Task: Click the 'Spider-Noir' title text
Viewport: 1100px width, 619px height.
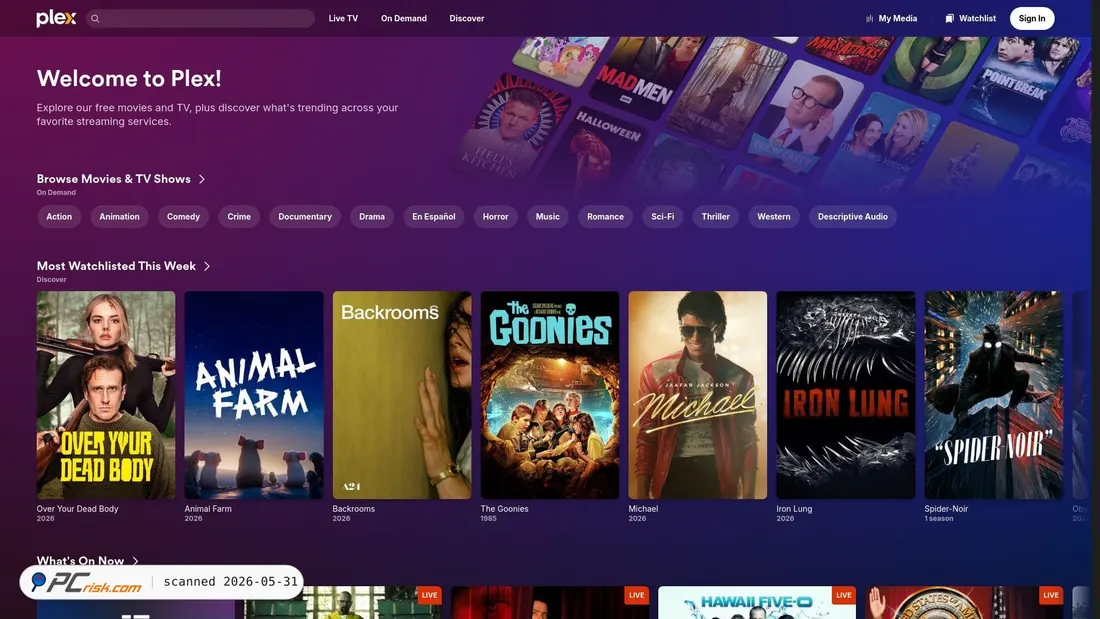Action: 946,509
